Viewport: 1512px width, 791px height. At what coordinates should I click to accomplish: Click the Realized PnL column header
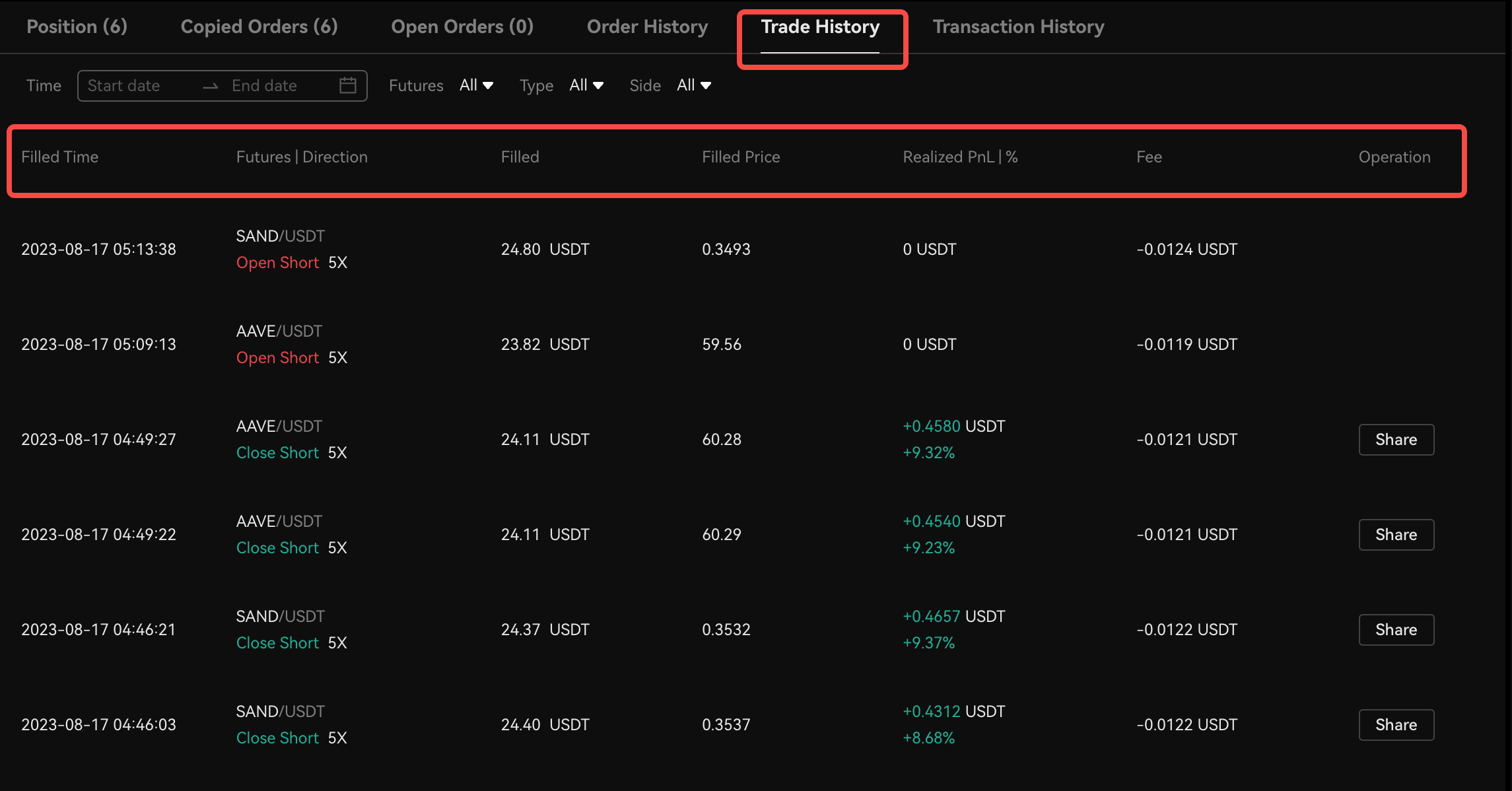959,157
